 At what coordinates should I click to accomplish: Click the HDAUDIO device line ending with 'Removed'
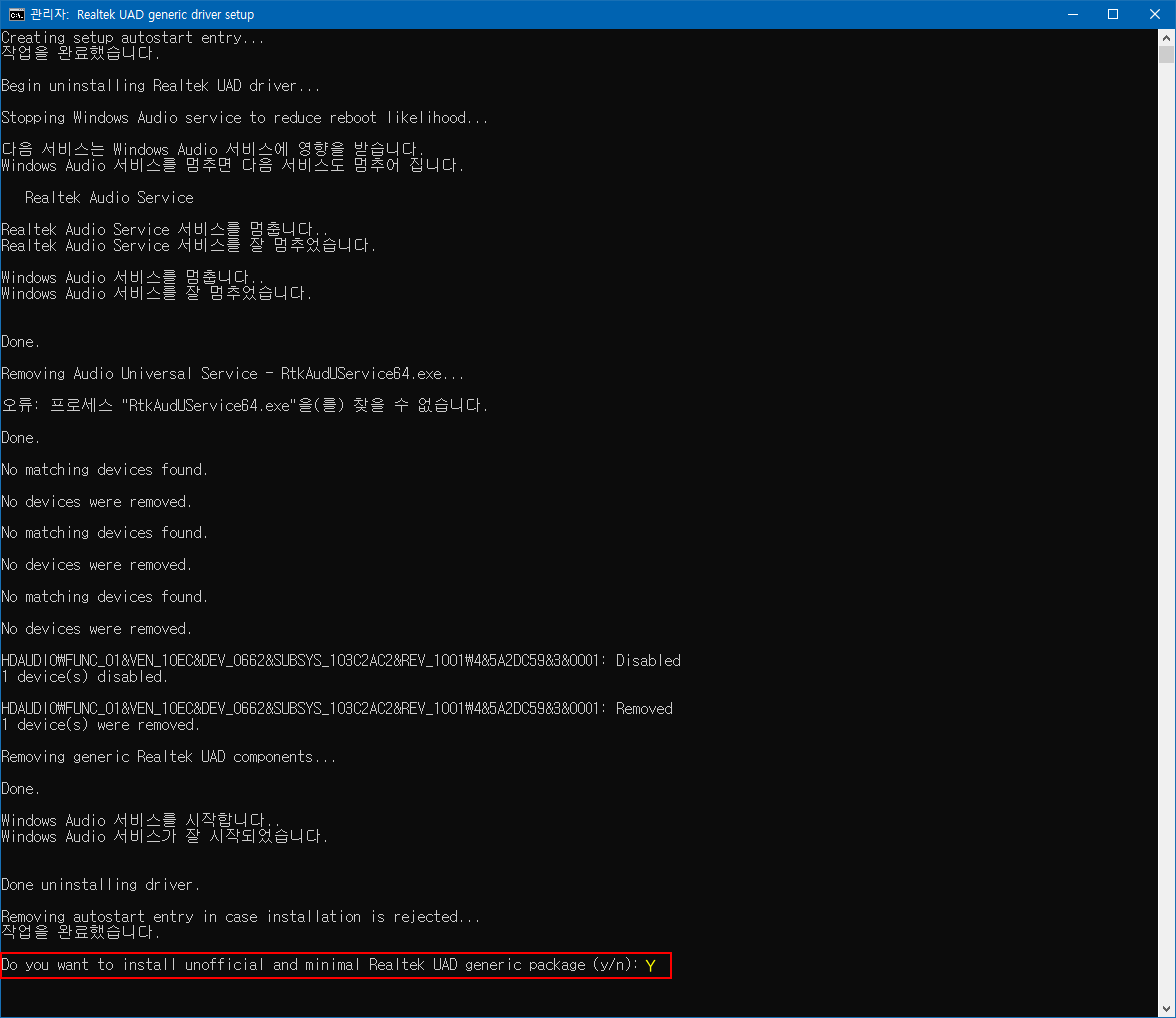coord(338,709)
